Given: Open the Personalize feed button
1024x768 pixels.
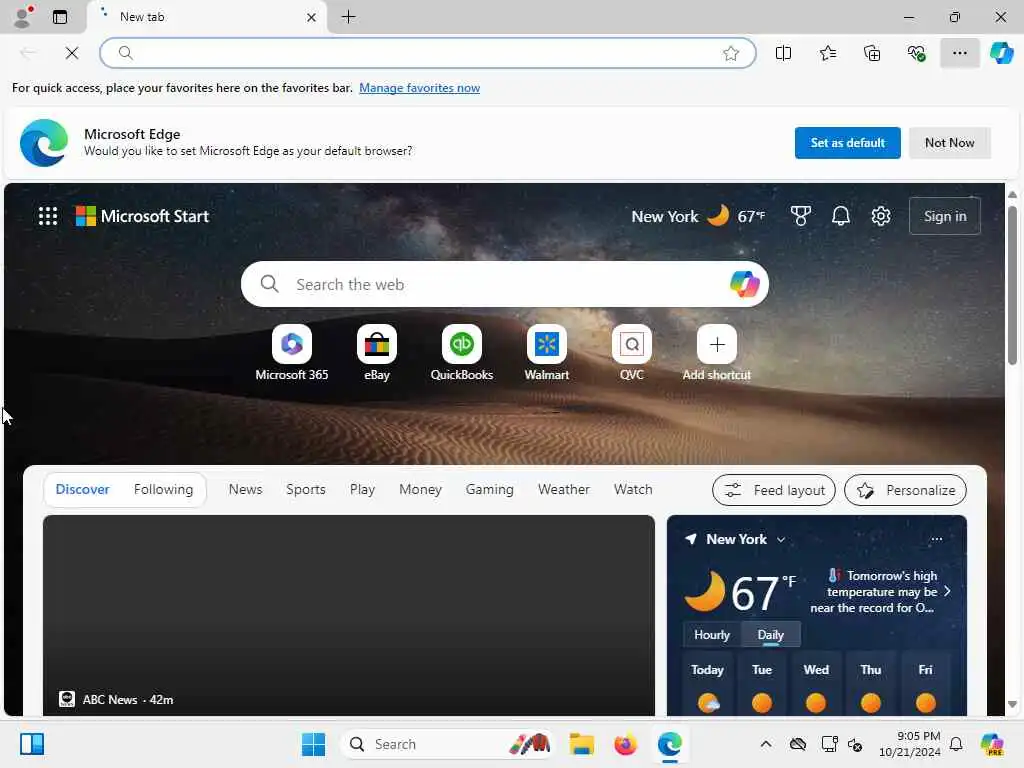Looking at the screenshot, I should [x=905, y=490].
